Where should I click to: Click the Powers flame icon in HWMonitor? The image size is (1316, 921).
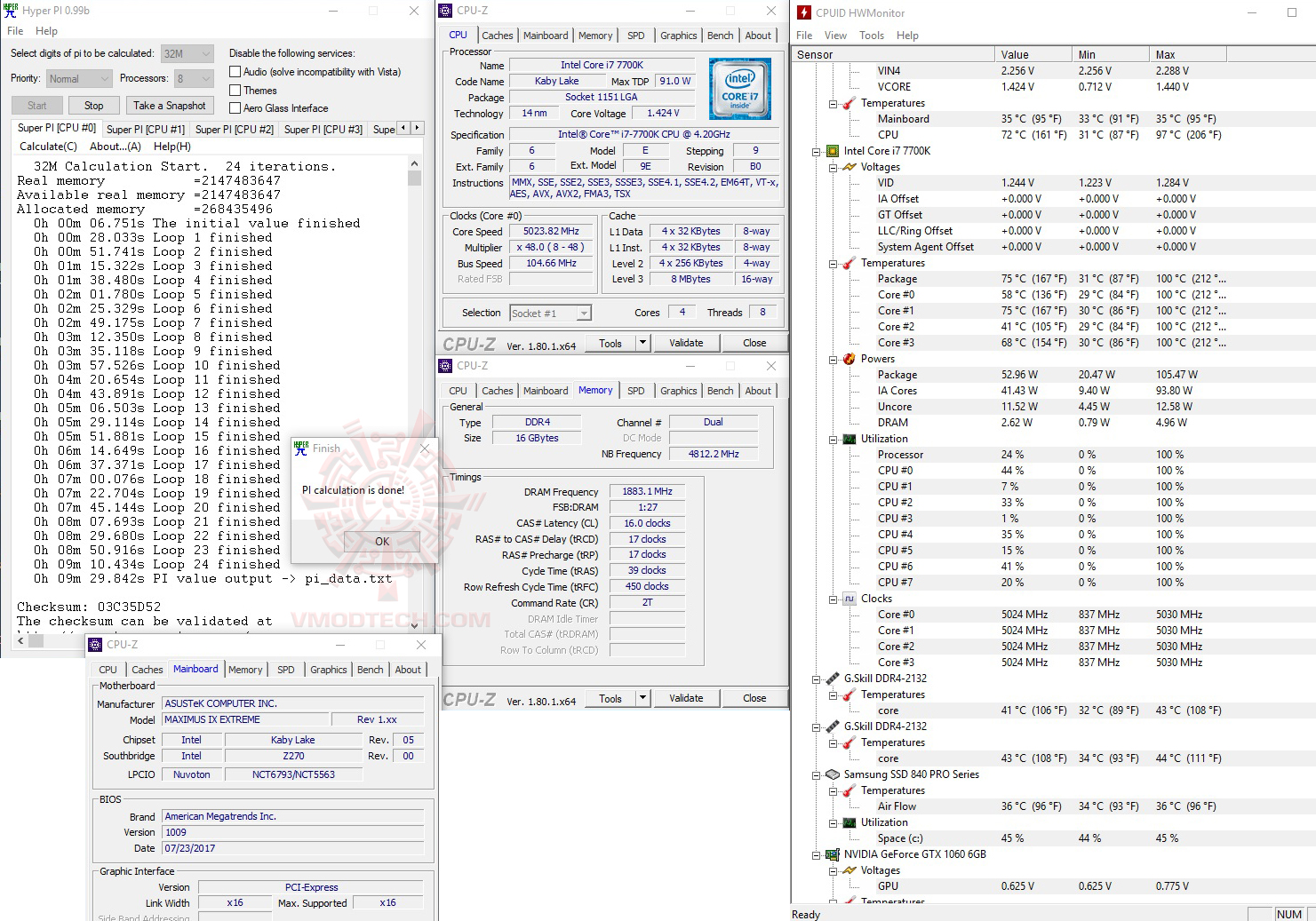849,359
